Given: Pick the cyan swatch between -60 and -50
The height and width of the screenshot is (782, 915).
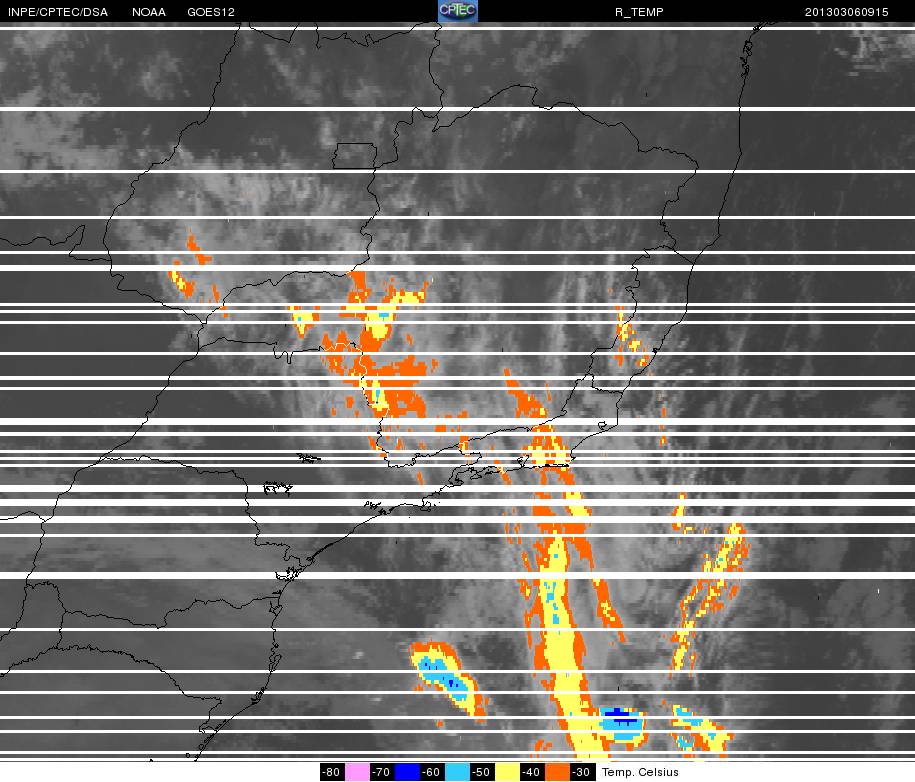Looking at the screenshot, I should coord(457,771).
